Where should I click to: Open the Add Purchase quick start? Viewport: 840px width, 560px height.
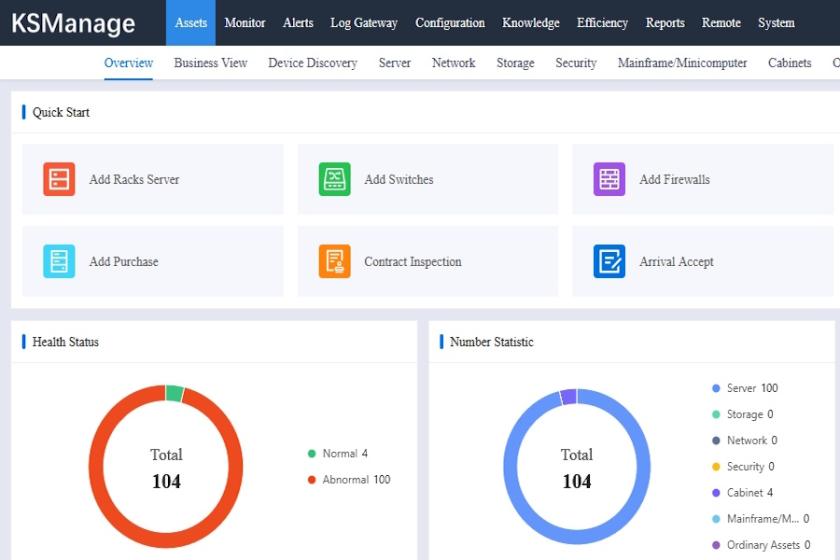153,261
